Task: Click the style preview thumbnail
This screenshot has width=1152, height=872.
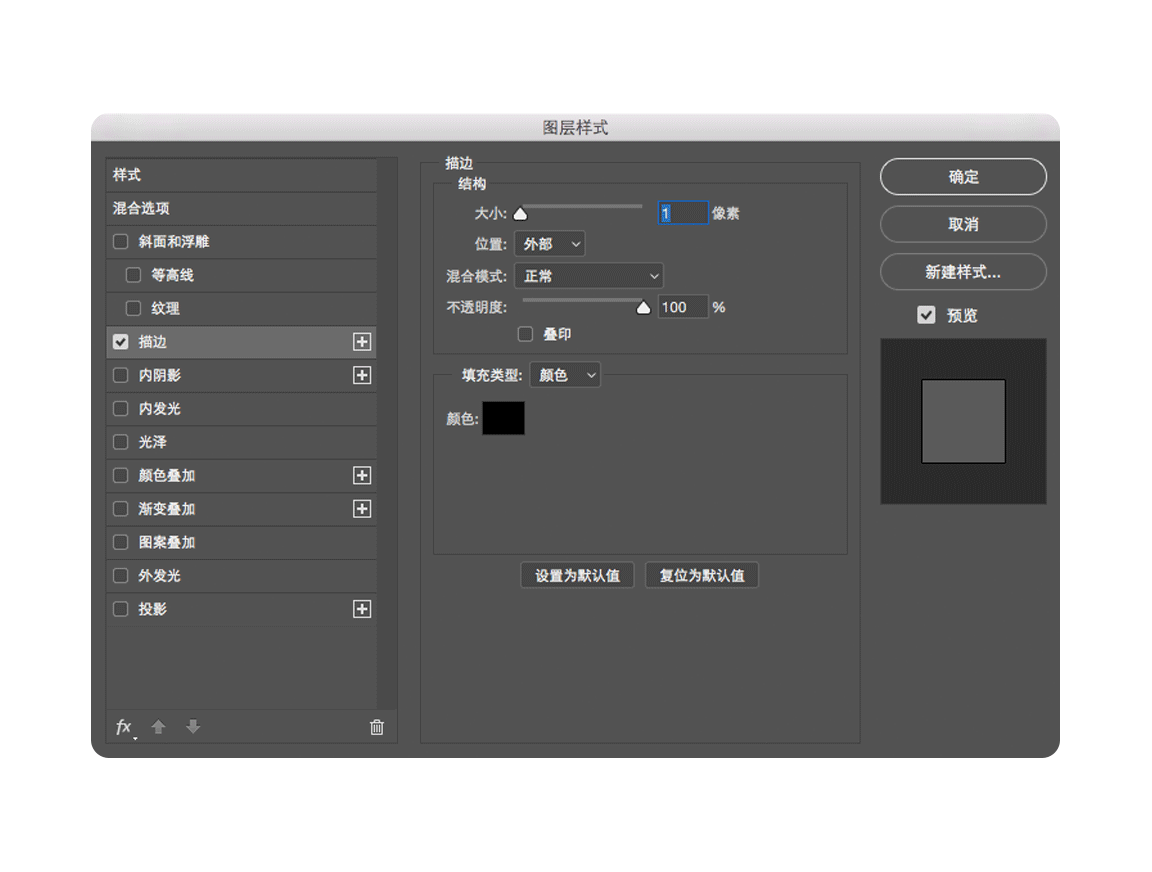Action: 963,421
